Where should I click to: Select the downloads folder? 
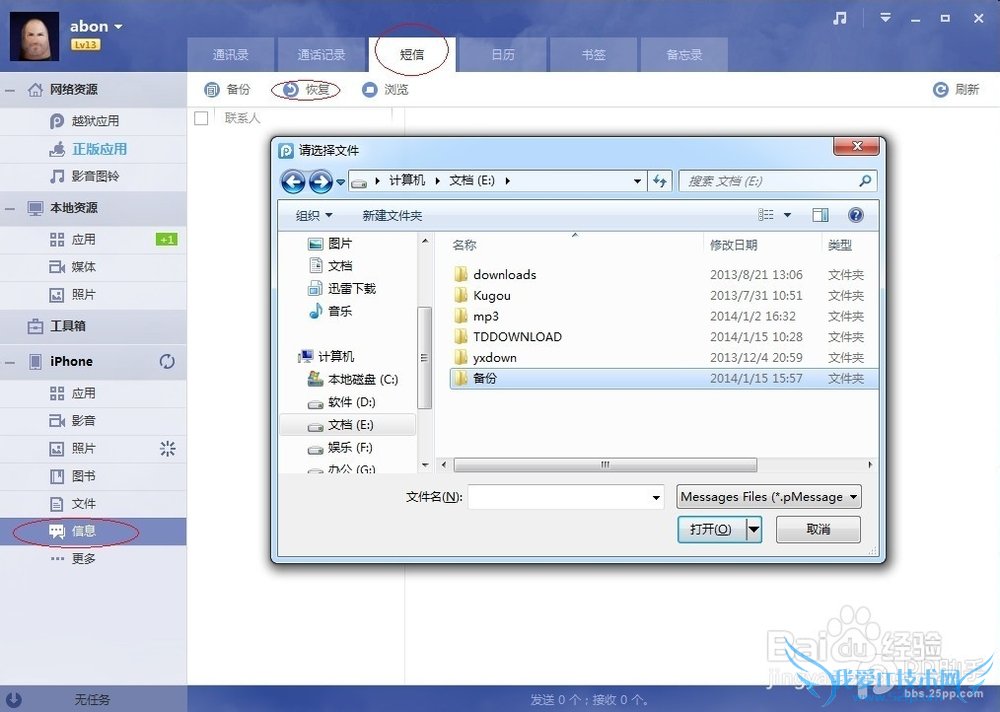[x=504, y=274]
